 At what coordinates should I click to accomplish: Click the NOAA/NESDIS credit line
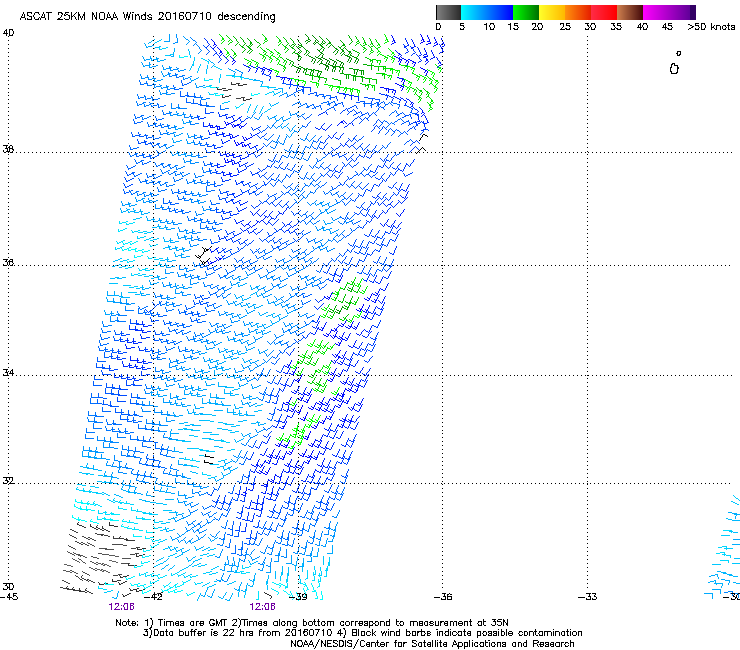tap(432, 644)
